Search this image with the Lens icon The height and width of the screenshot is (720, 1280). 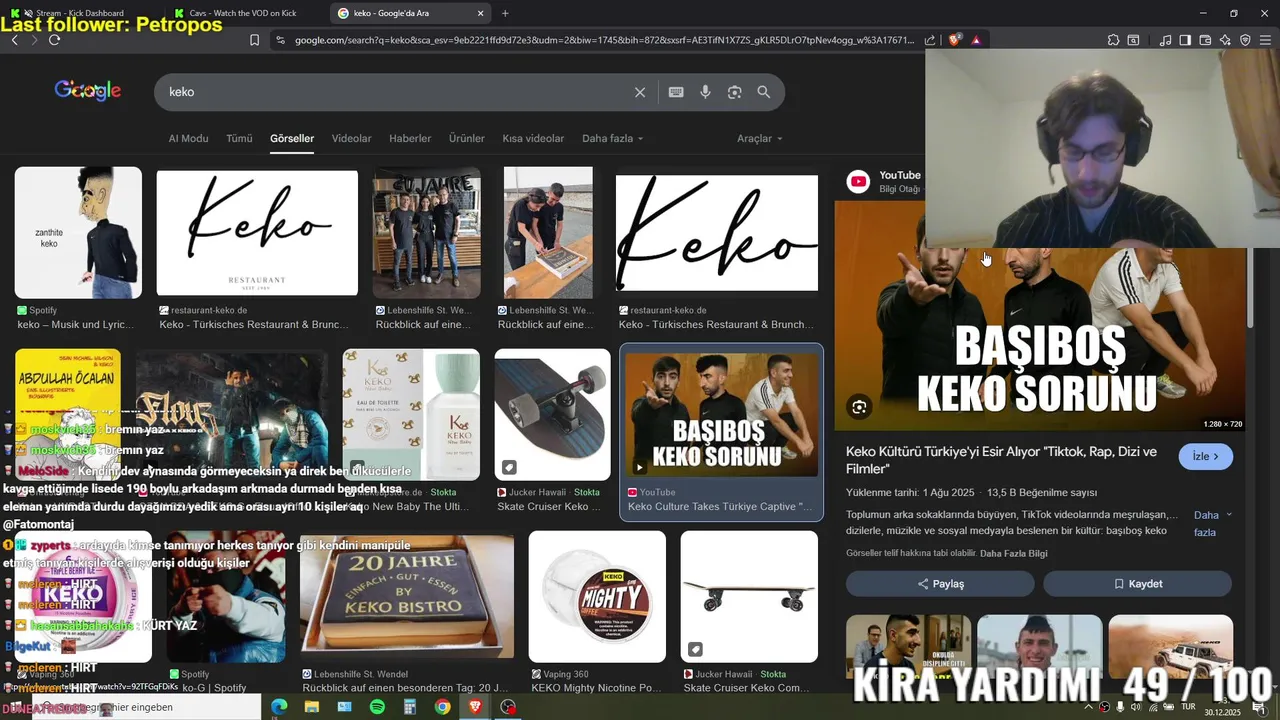point(859,407)
